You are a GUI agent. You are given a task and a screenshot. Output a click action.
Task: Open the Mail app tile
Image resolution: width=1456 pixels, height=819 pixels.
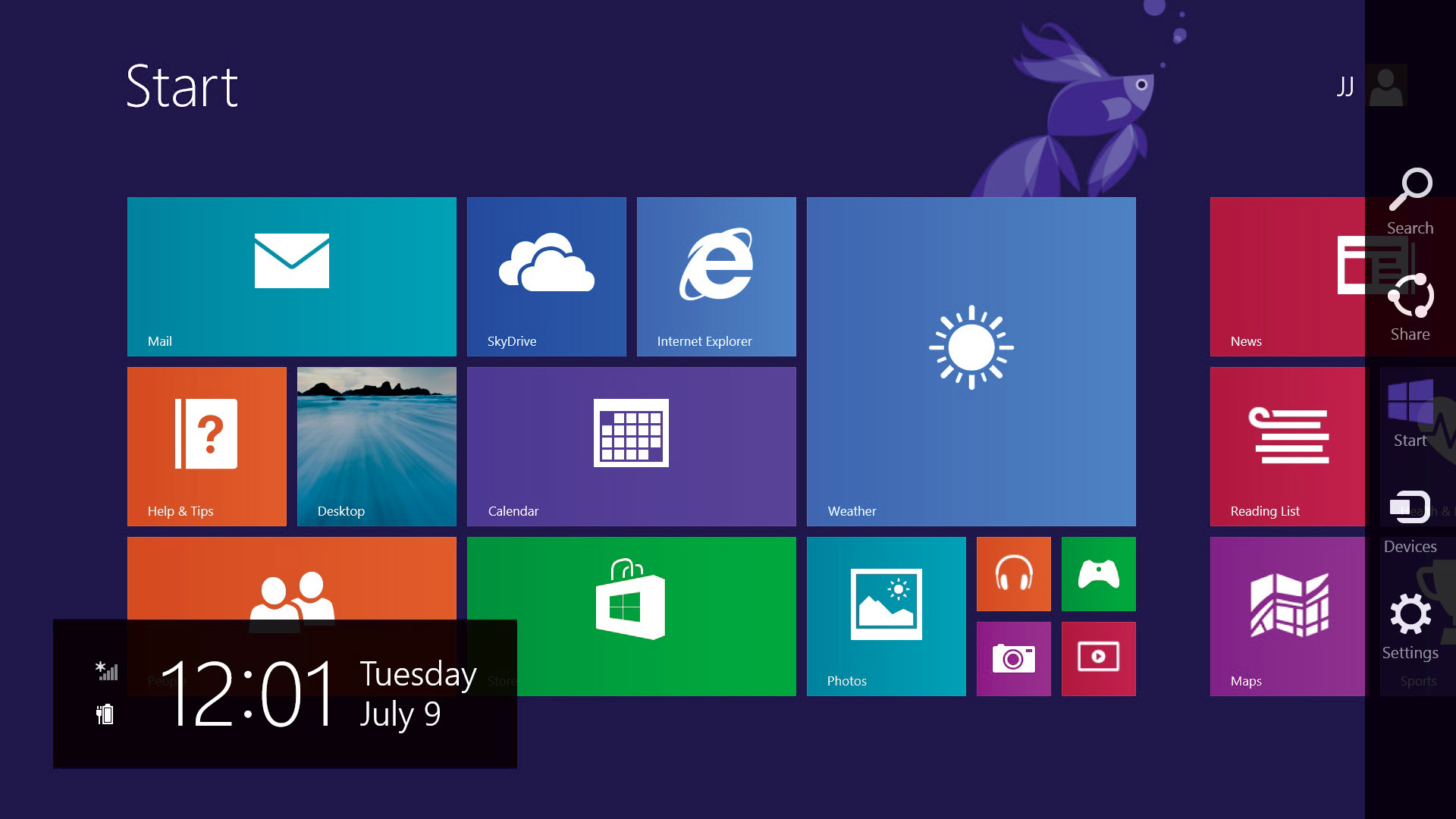click(x=293, y=275)
